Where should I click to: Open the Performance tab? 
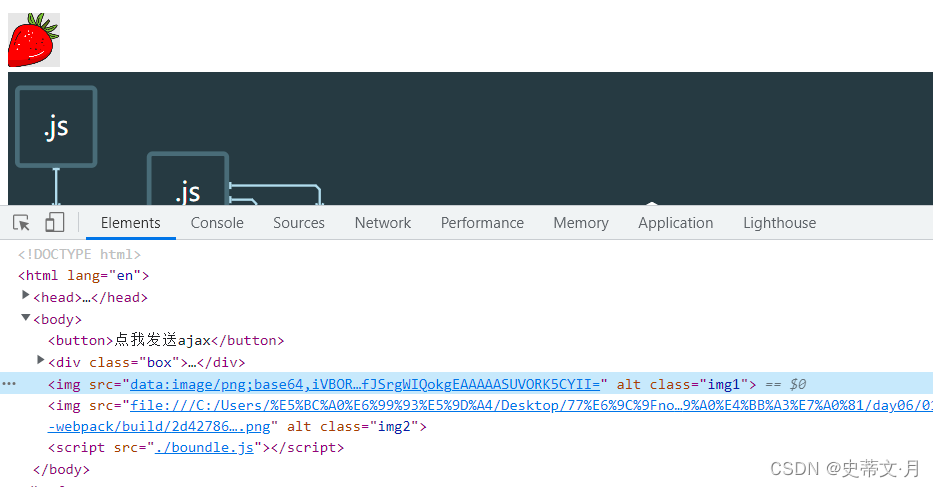[x=482, y=223]
